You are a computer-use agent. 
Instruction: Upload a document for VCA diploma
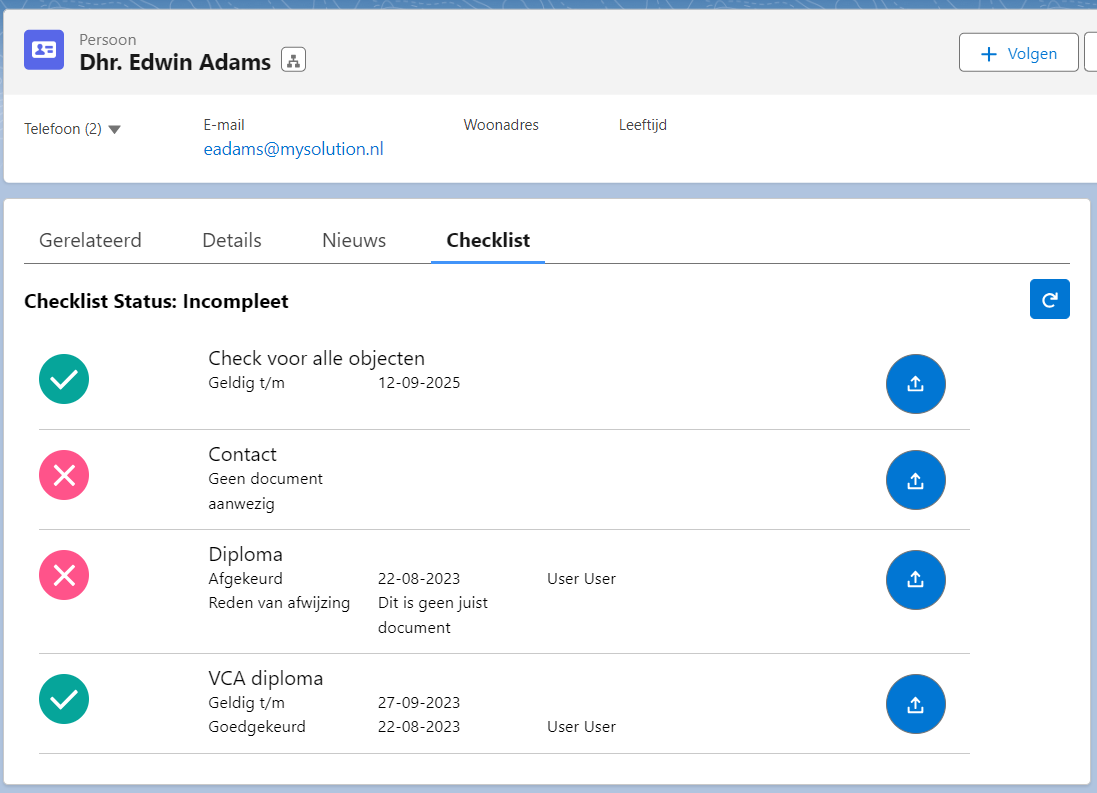point(915,703)
